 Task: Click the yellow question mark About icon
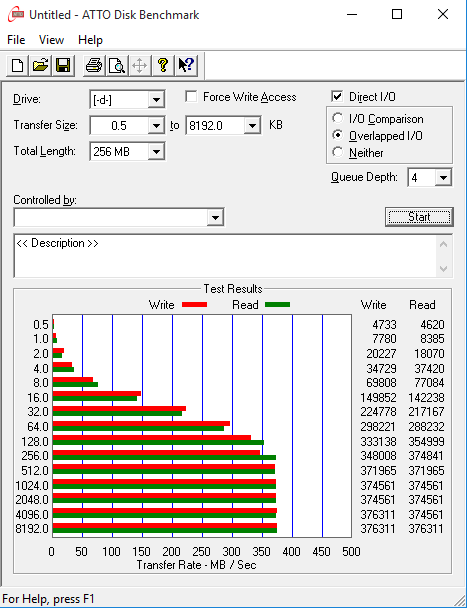163,65
